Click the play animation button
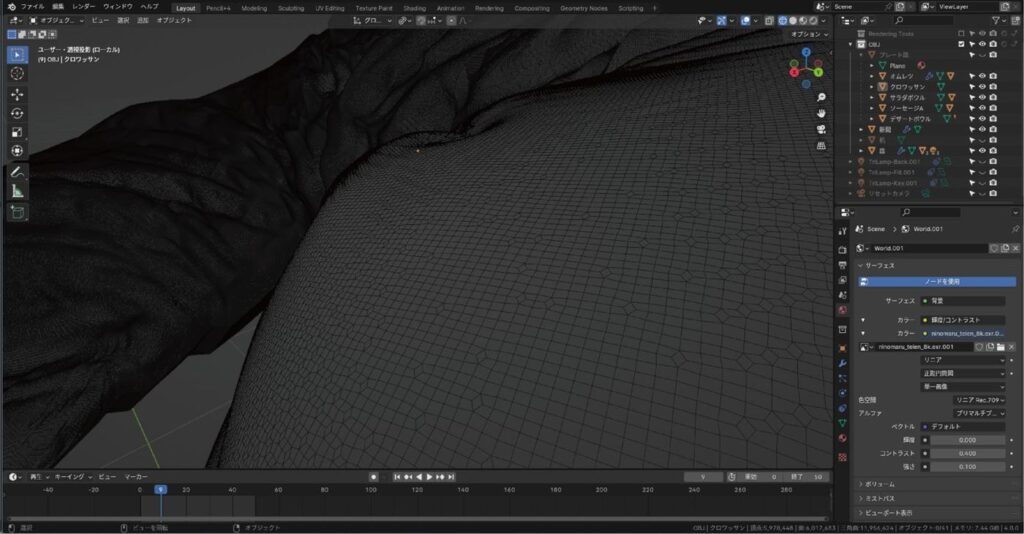 [429, 477]
